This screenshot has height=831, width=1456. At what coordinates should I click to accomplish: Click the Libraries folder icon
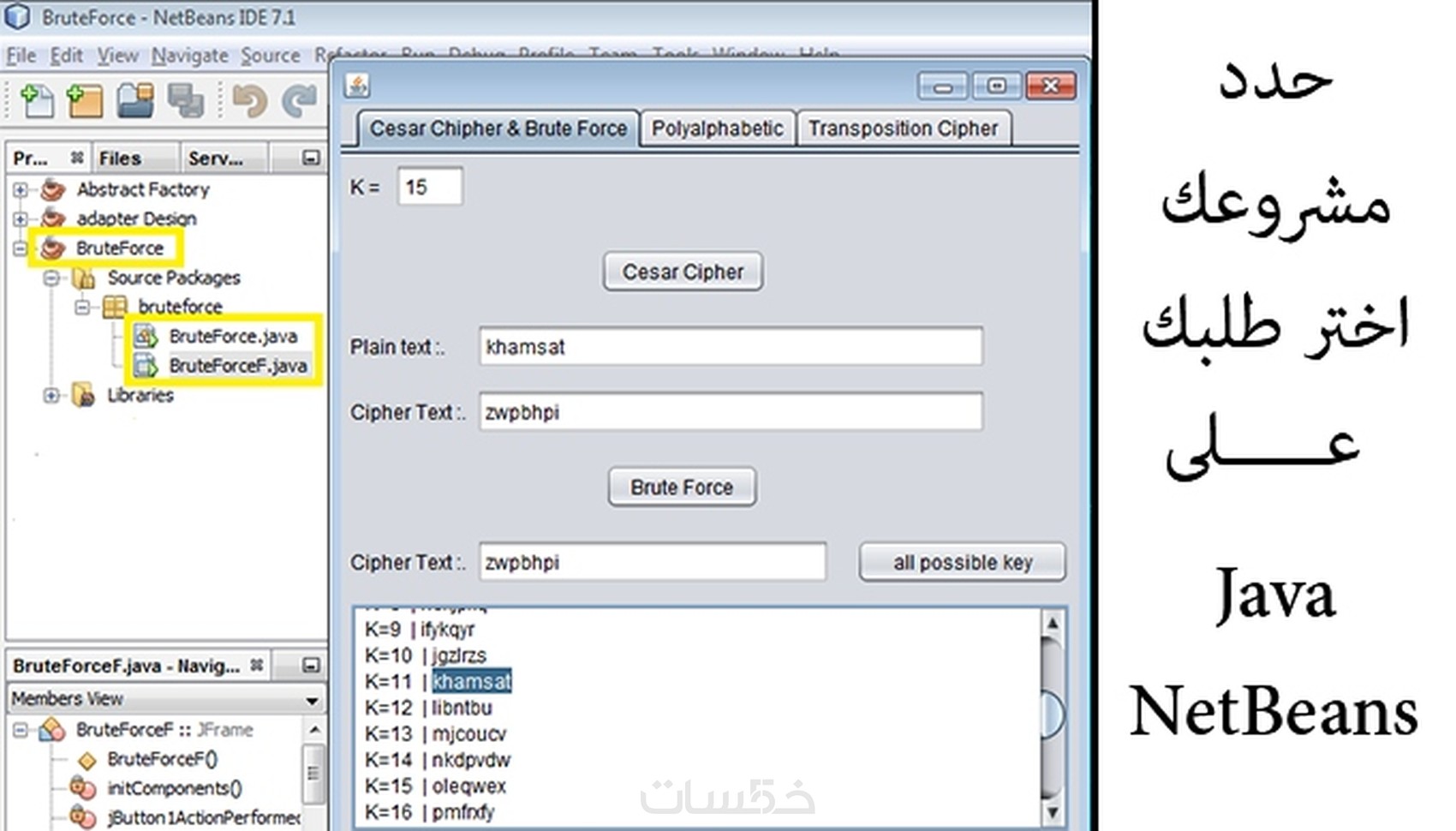(x=83, y=395)
